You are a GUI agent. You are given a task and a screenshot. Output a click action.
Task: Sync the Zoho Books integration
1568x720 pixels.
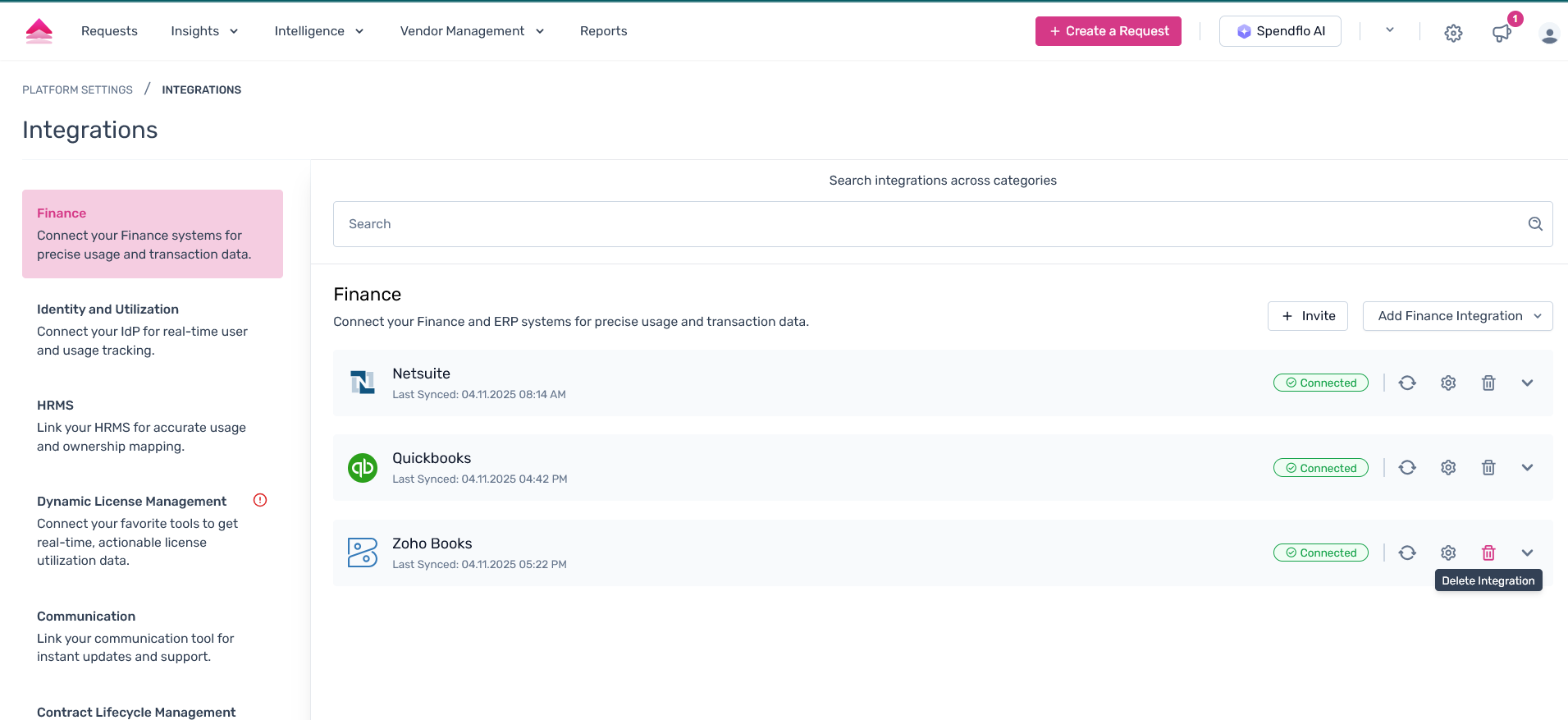tap(1407, 553)
